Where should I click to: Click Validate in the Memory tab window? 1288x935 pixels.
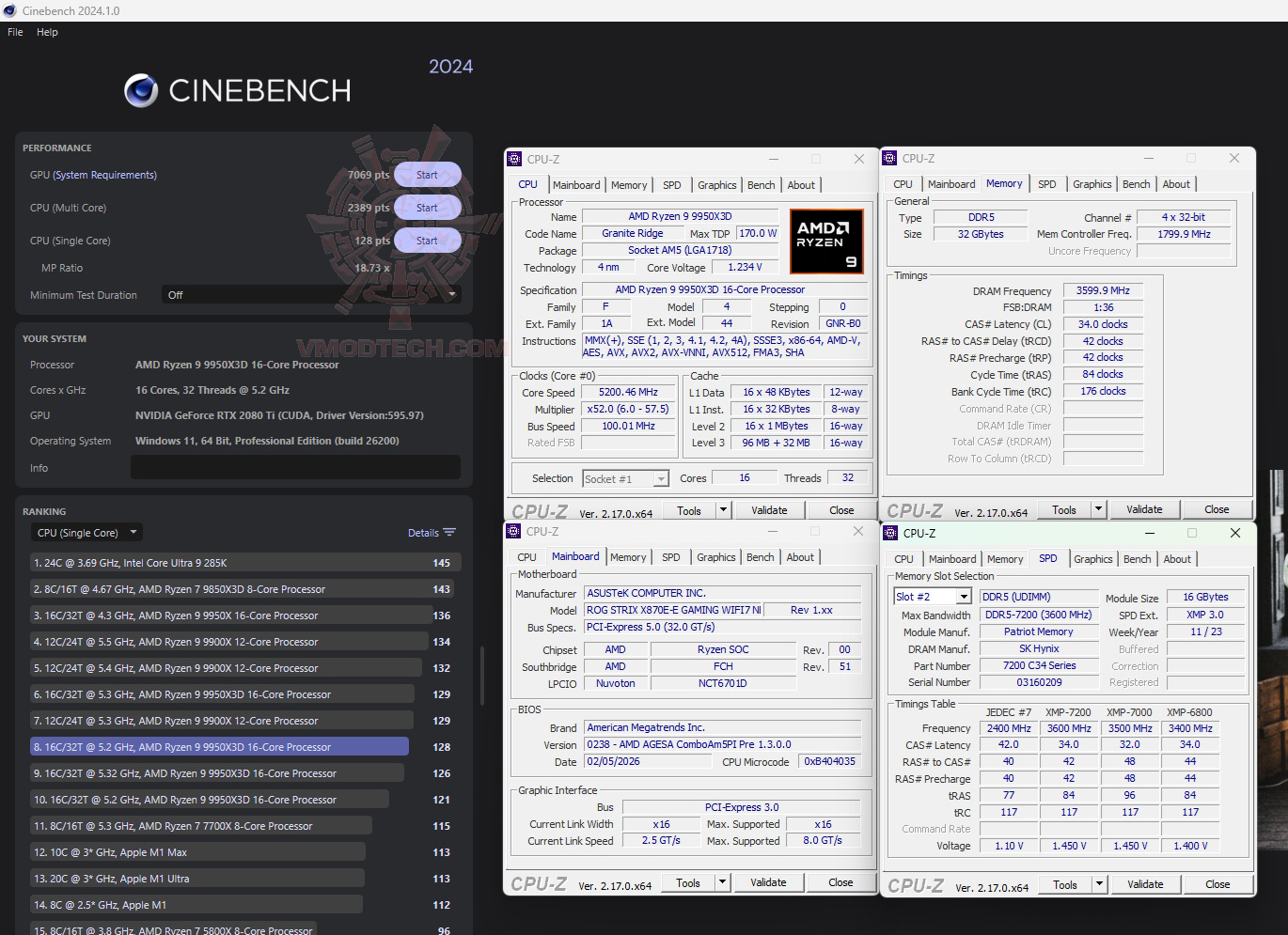(1144, 509)
